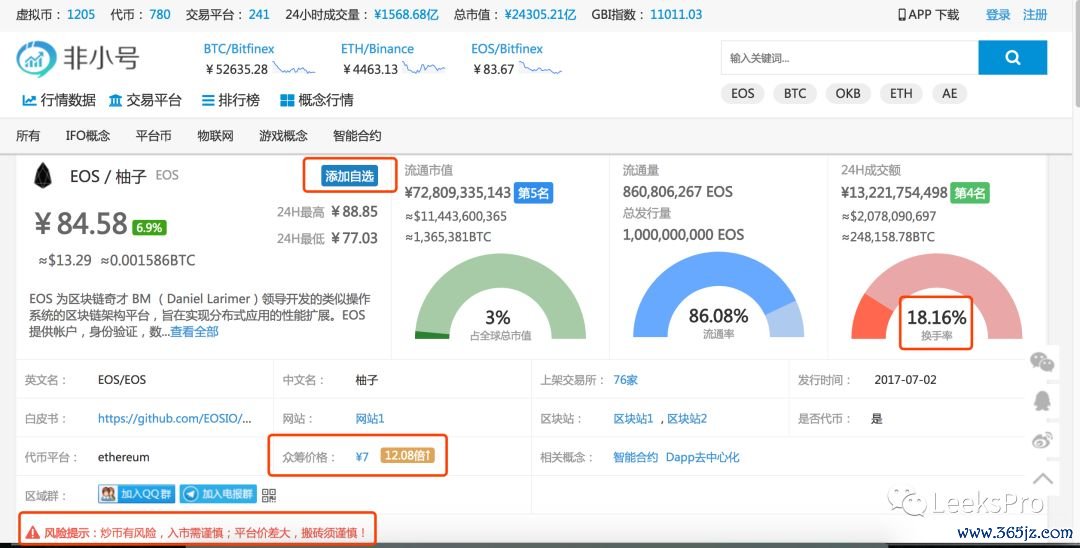Screen dimensions: 1080x548
Task: Click into the keyword search field
Action: pyautogui.click(x=849, y=58)
